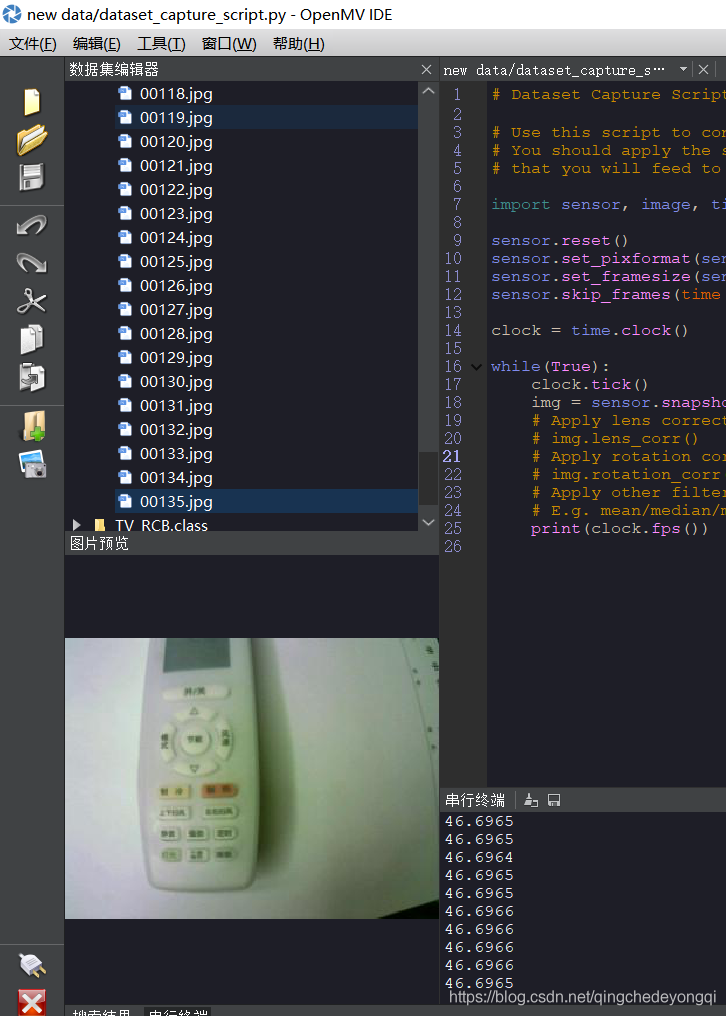Save serial terminal output to file
This screenshot has height=1016, width=726.
554,800
